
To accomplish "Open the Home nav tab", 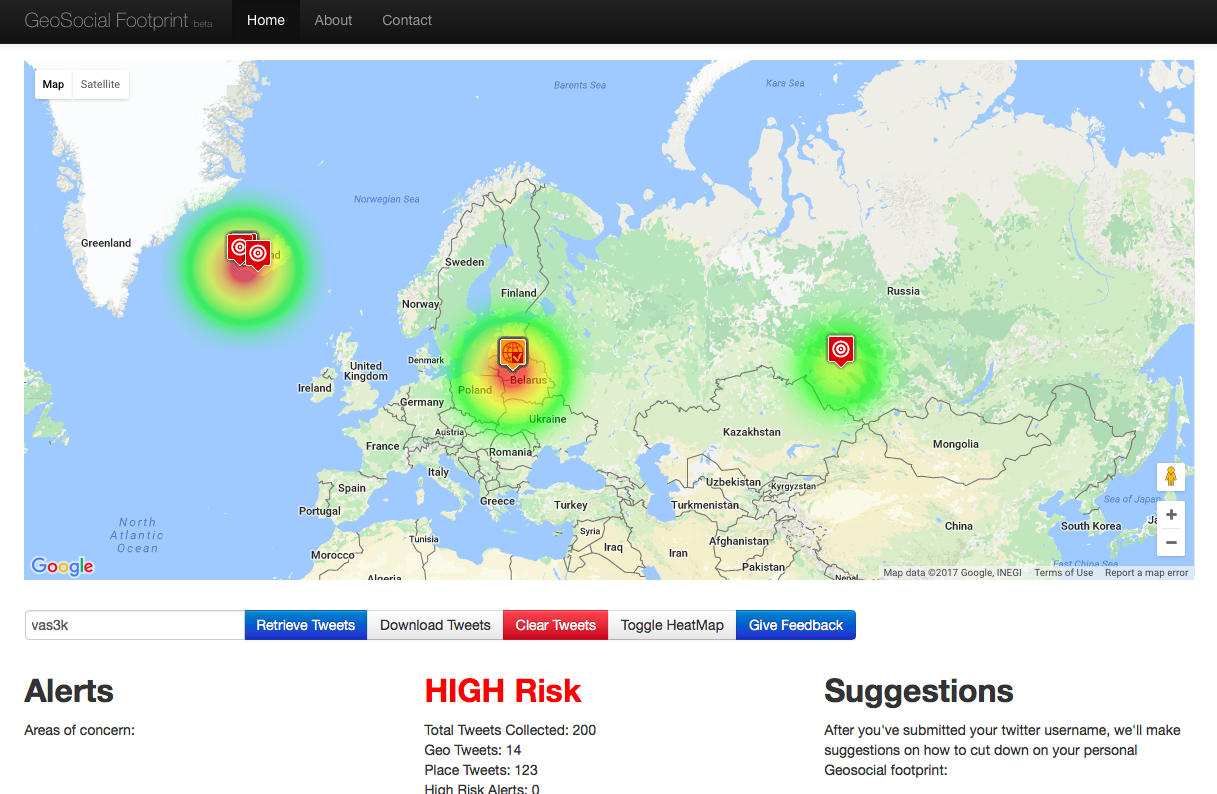I will [266, 20].
